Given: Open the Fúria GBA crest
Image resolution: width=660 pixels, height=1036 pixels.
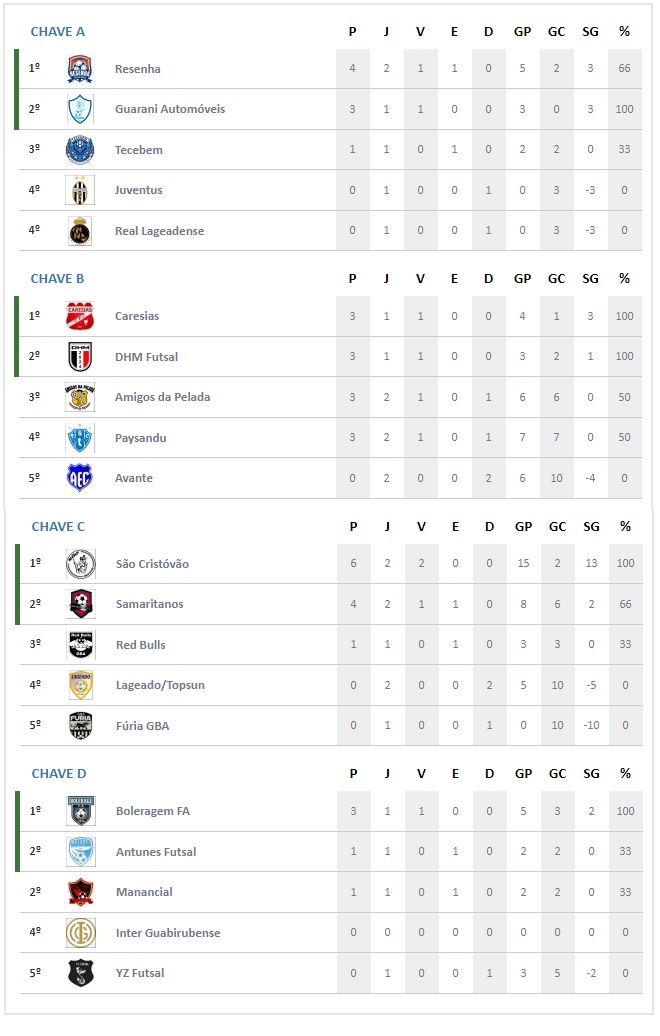Looking at the screenshot, I should [x=81, y=725].
